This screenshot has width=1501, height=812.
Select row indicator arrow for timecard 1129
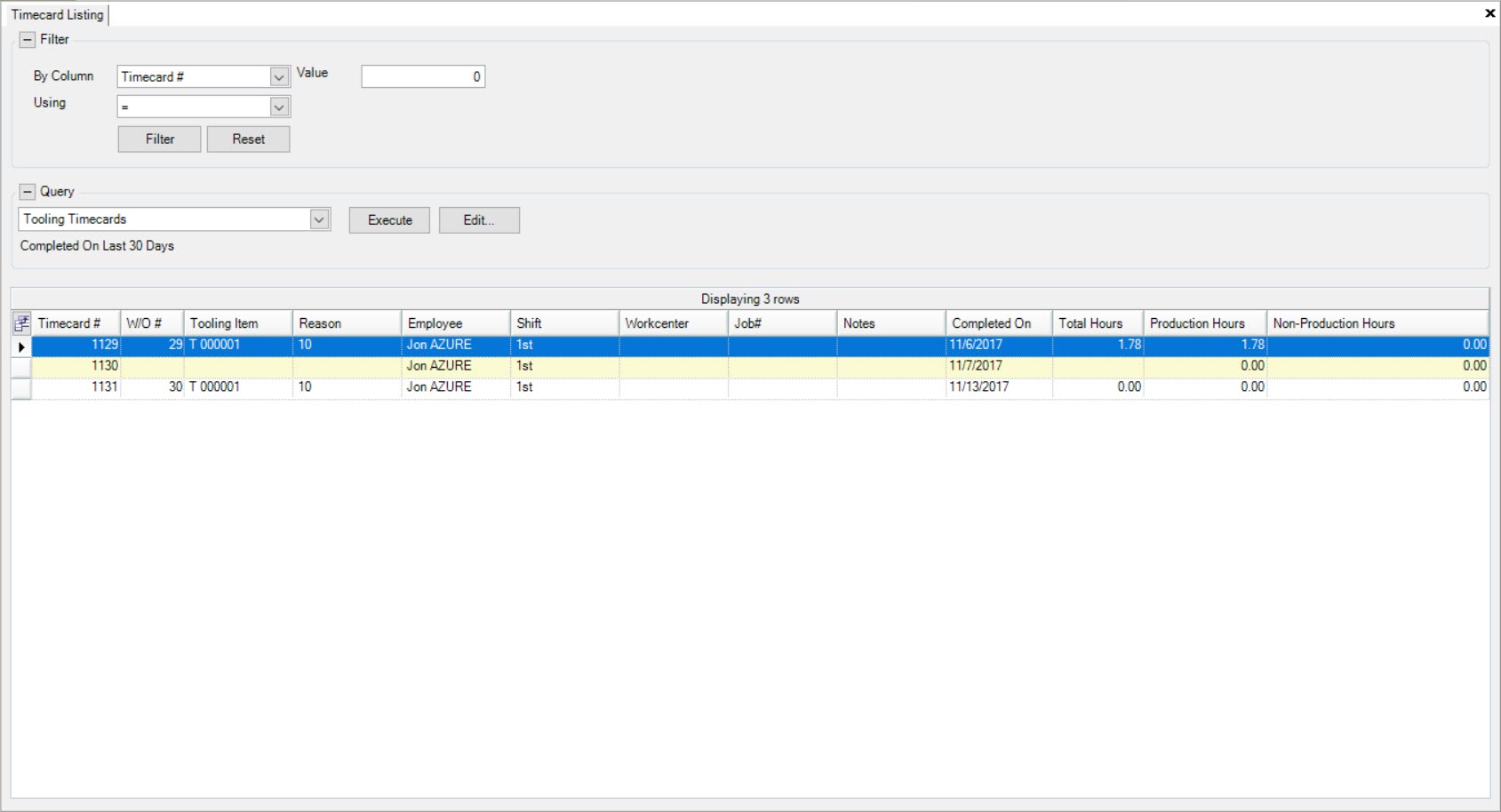point(21,346)
